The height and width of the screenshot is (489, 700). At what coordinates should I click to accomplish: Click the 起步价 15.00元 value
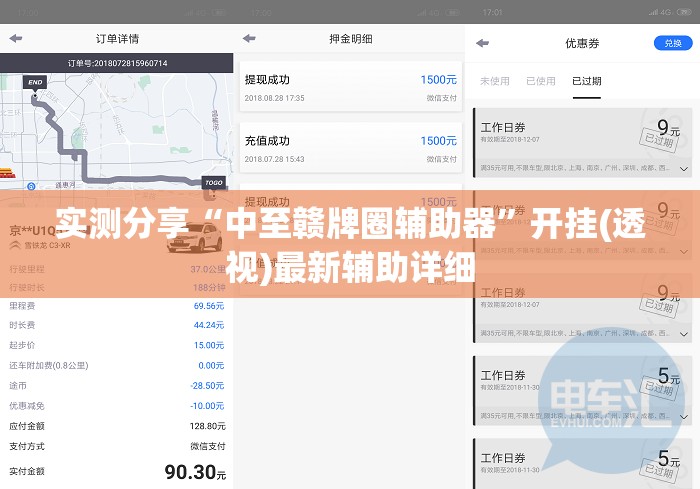[208, 345]
